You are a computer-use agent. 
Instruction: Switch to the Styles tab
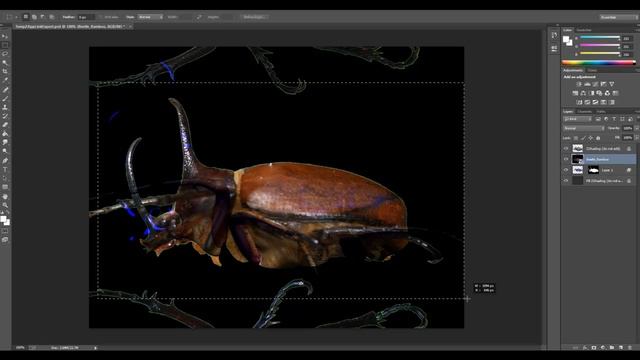[592, 70]
